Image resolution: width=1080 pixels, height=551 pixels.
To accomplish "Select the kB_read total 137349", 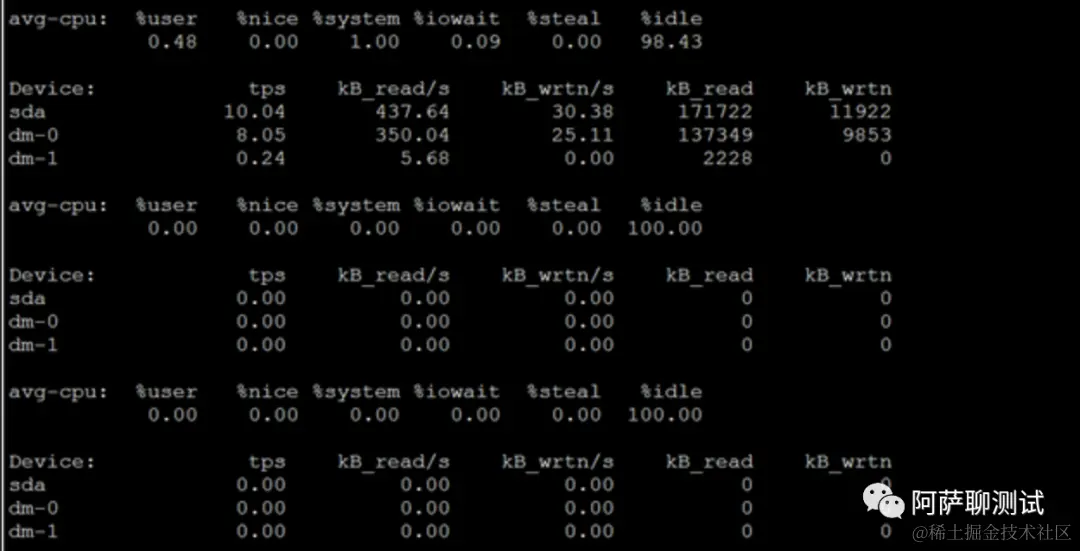I will (715, 135).
